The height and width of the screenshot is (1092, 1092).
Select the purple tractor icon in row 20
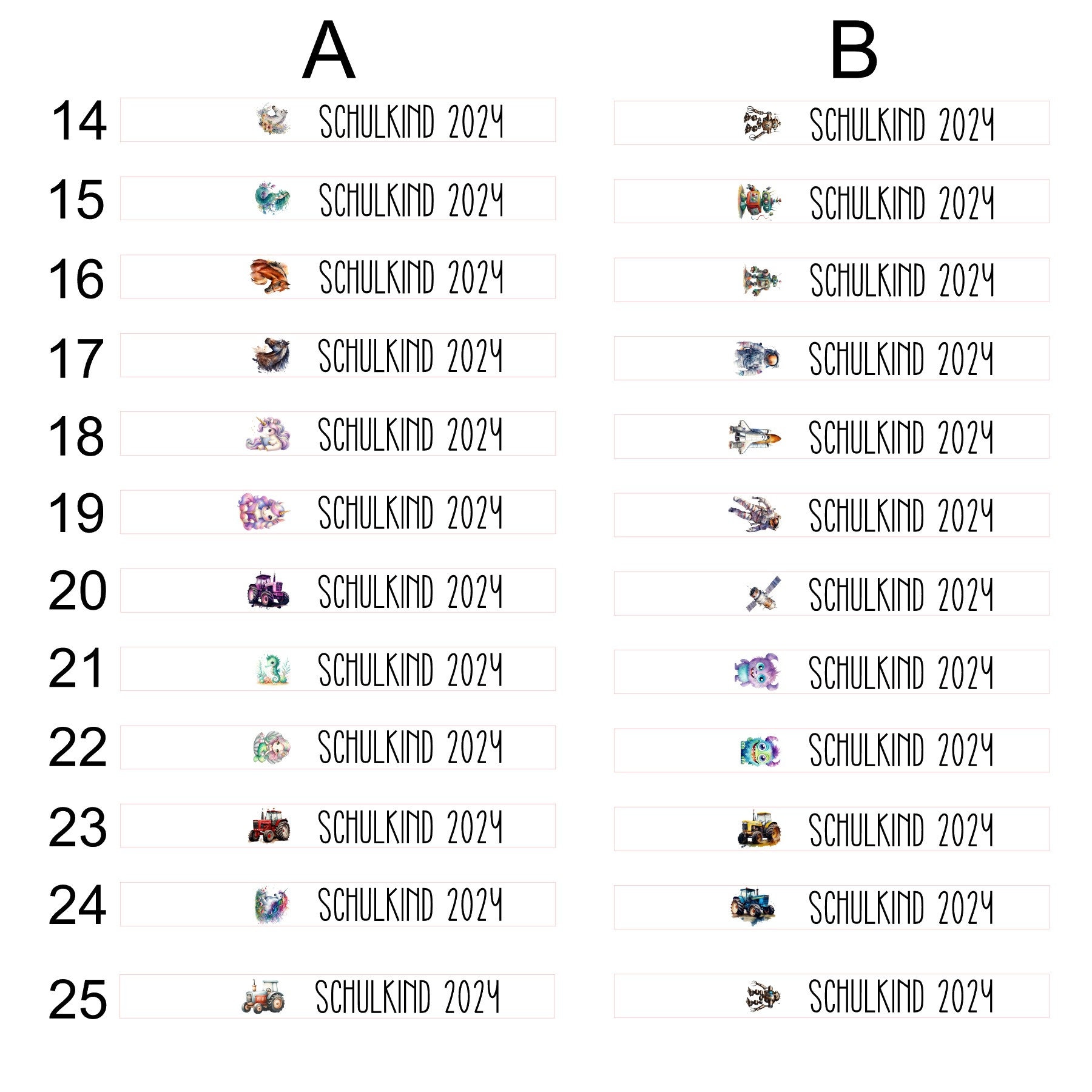[x=268, y=590]
